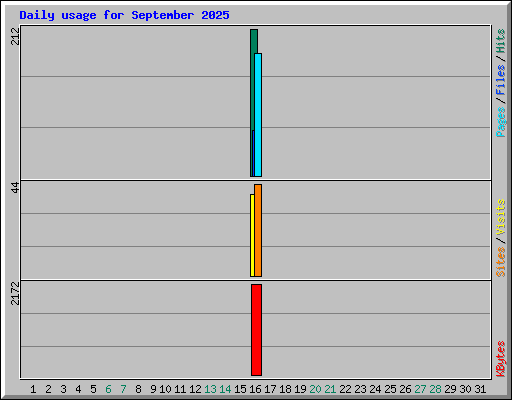Click day 31 on the x-axis
The height and width of the screenshot is (400, 512).
(x=480, y=389)
